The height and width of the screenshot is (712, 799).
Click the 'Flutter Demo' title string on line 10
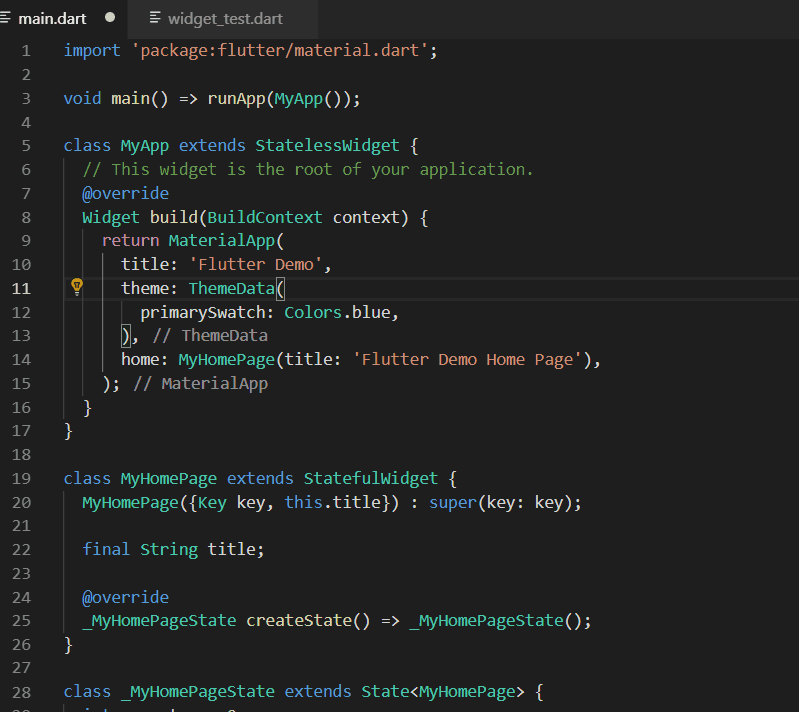255,265
